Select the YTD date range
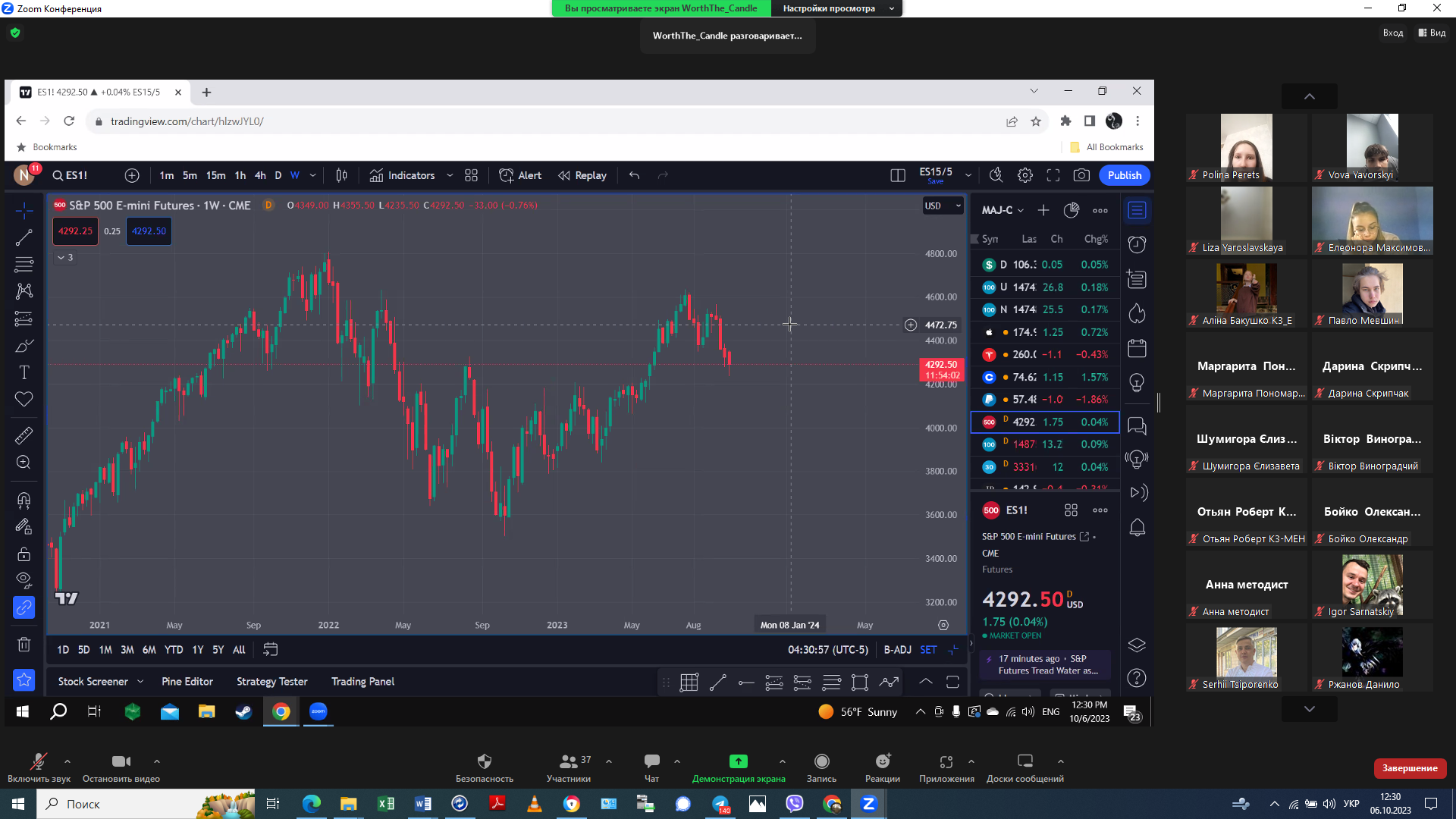The width and height of the screenshot is (1456, 819). [x=174, y=649]
